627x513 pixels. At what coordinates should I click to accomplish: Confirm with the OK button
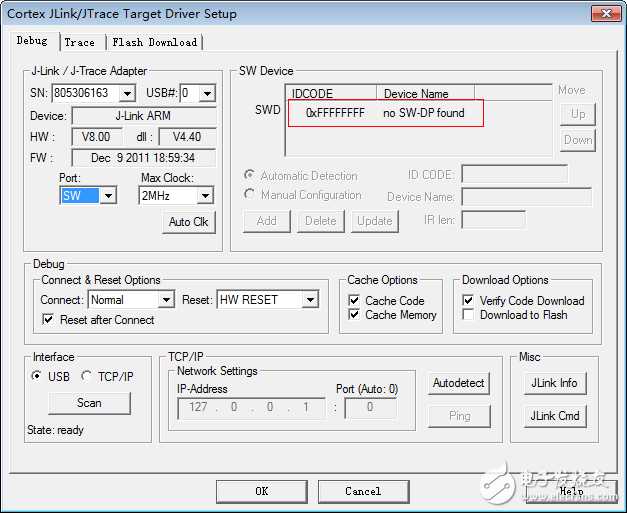click(262, 491)
